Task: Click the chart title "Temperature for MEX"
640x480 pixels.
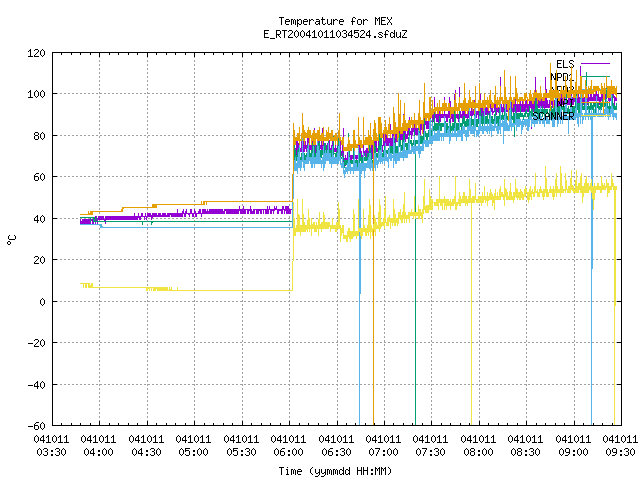Action: (335, 21)
